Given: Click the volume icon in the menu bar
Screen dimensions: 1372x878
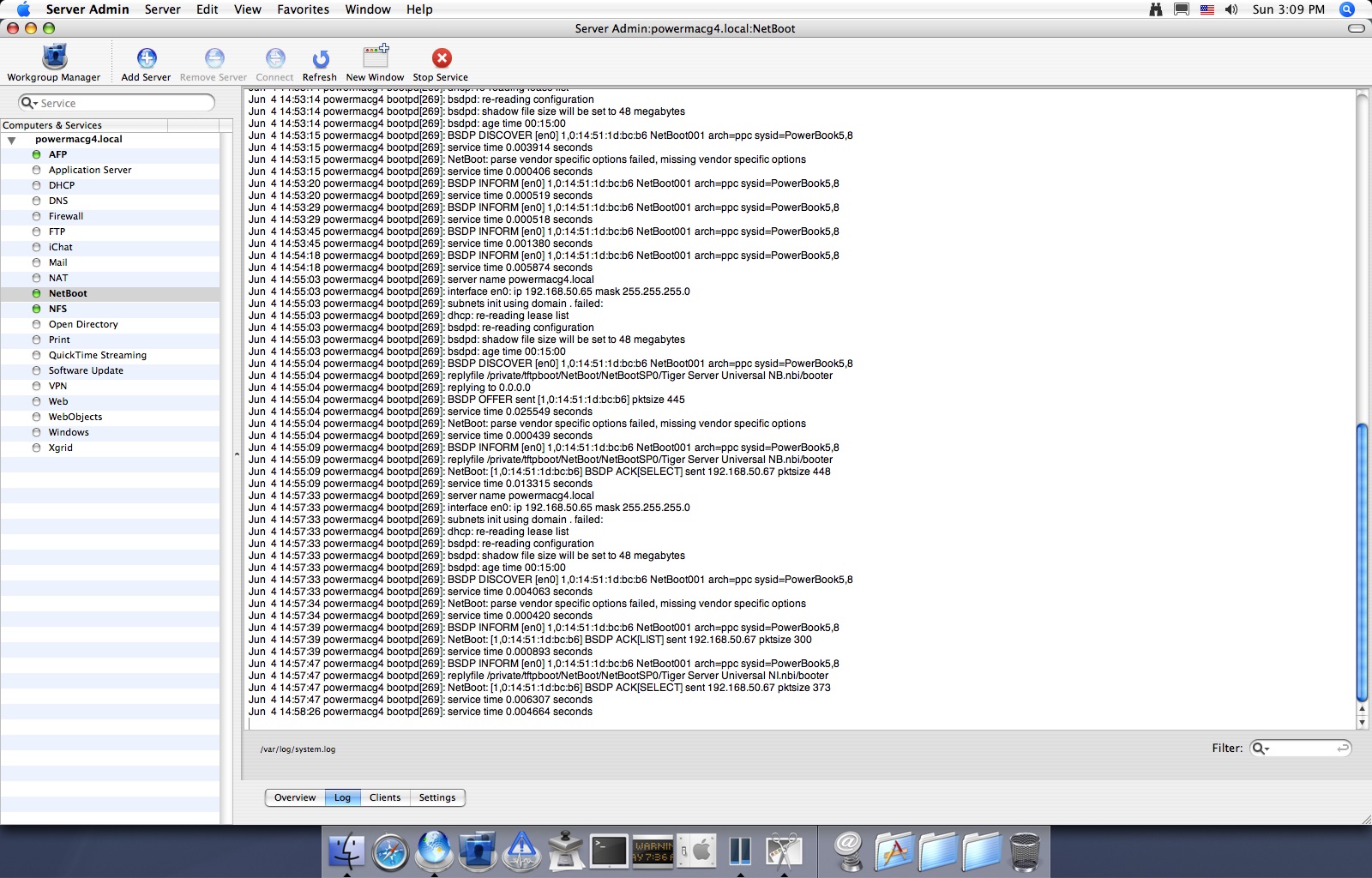Looking at the screenshot, I should click(x=1231, y=9).
